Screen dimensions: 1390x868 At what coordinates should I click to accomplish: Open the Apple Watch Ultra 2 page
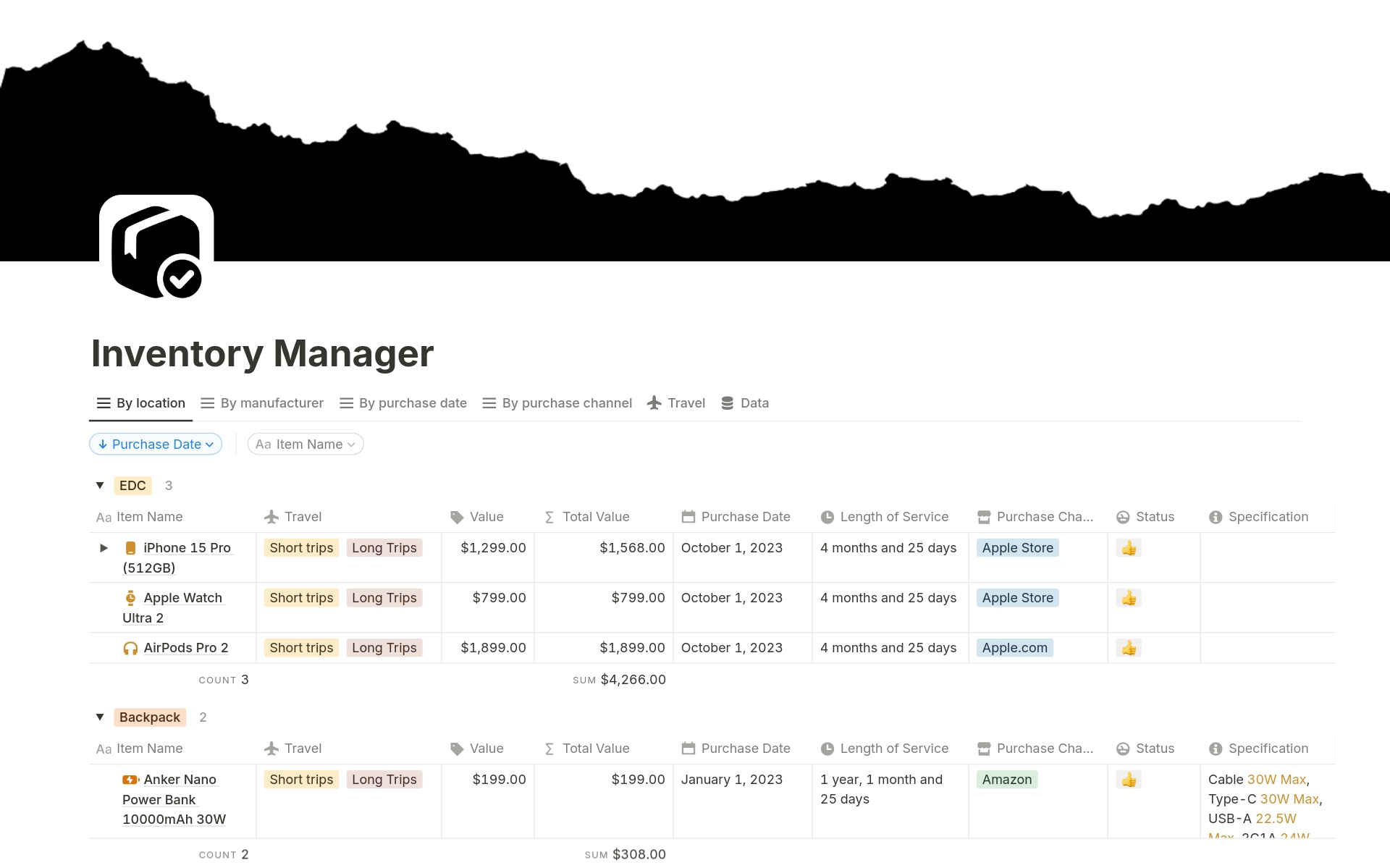point(182,598)
